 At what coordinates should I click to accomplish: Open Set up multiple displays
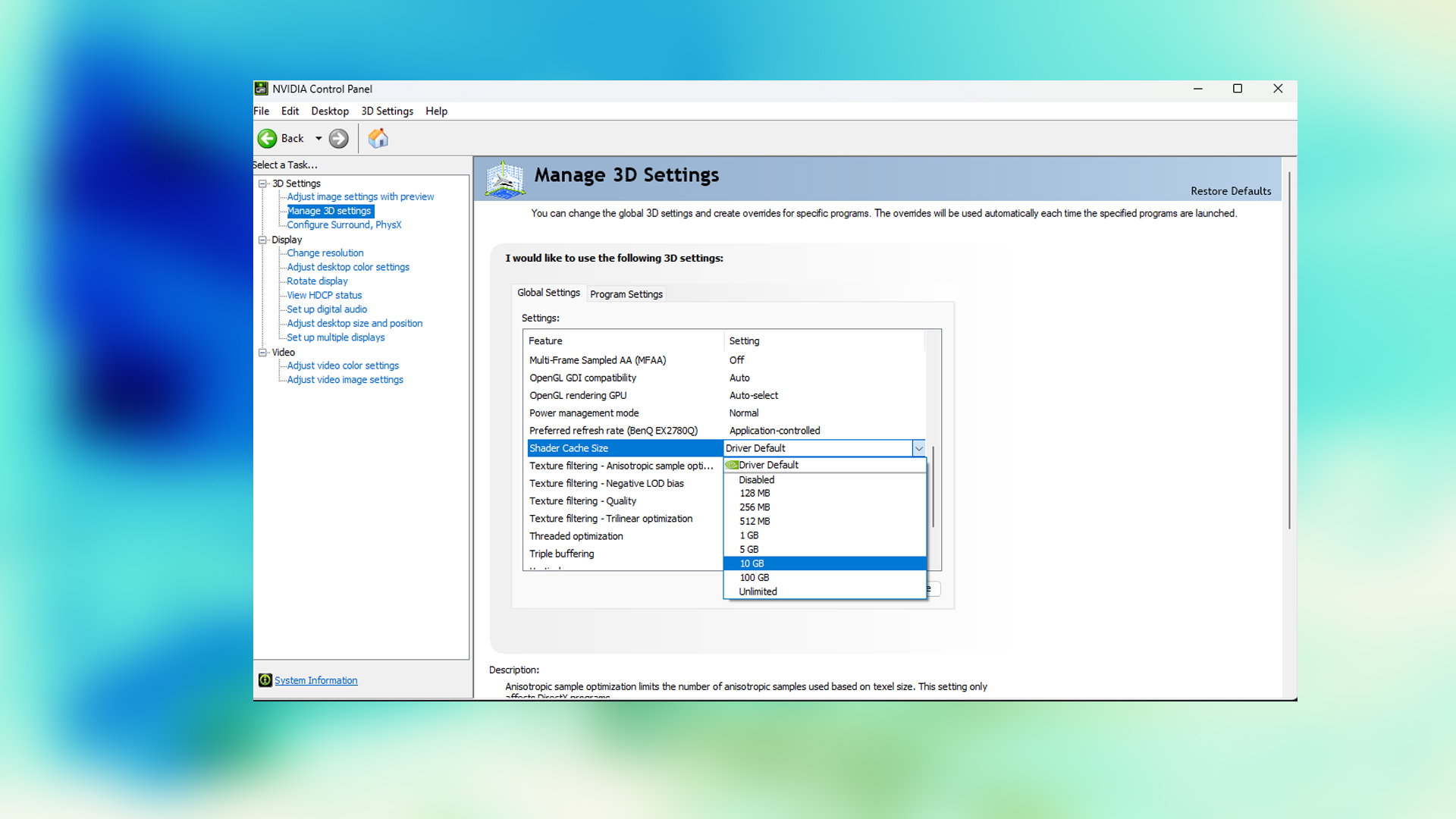[336, 337]
